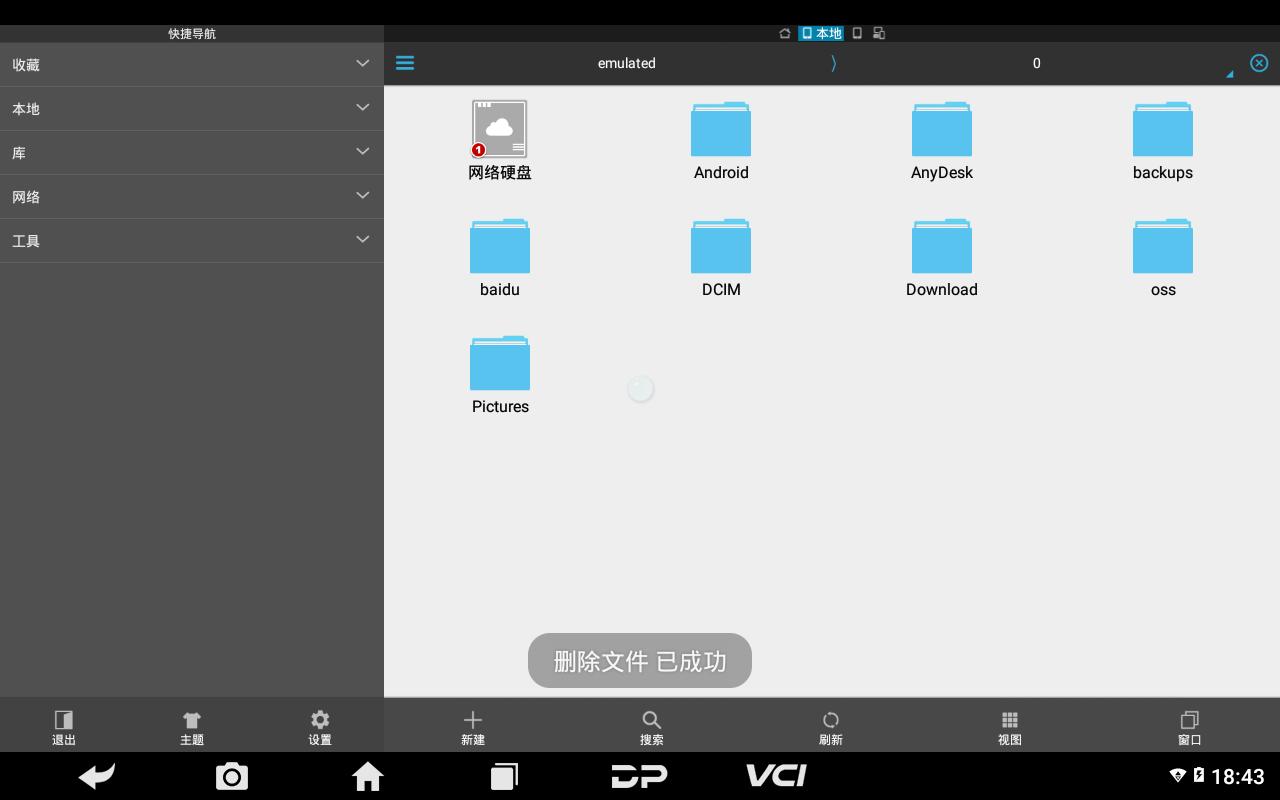Click the home window icon at top

click(785, 33)
